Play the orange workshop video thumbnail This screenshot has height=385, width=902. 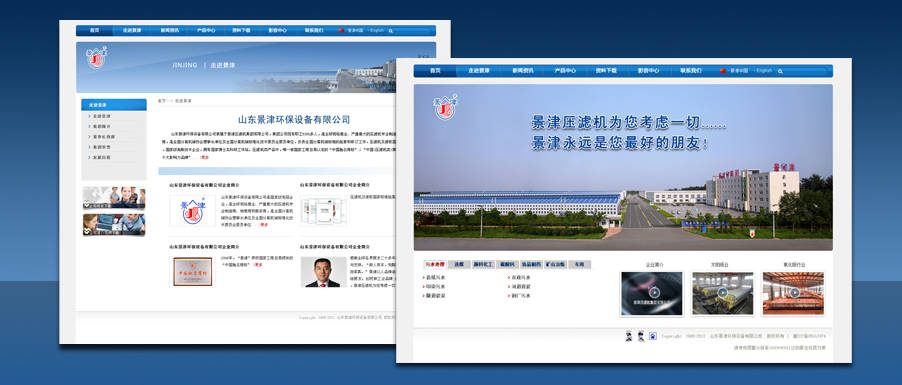(x=793, y=293)
